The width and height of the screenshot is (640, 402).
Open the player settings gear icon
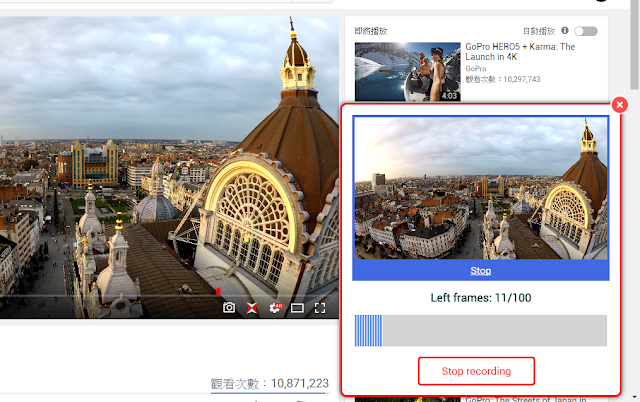point(276,308)
